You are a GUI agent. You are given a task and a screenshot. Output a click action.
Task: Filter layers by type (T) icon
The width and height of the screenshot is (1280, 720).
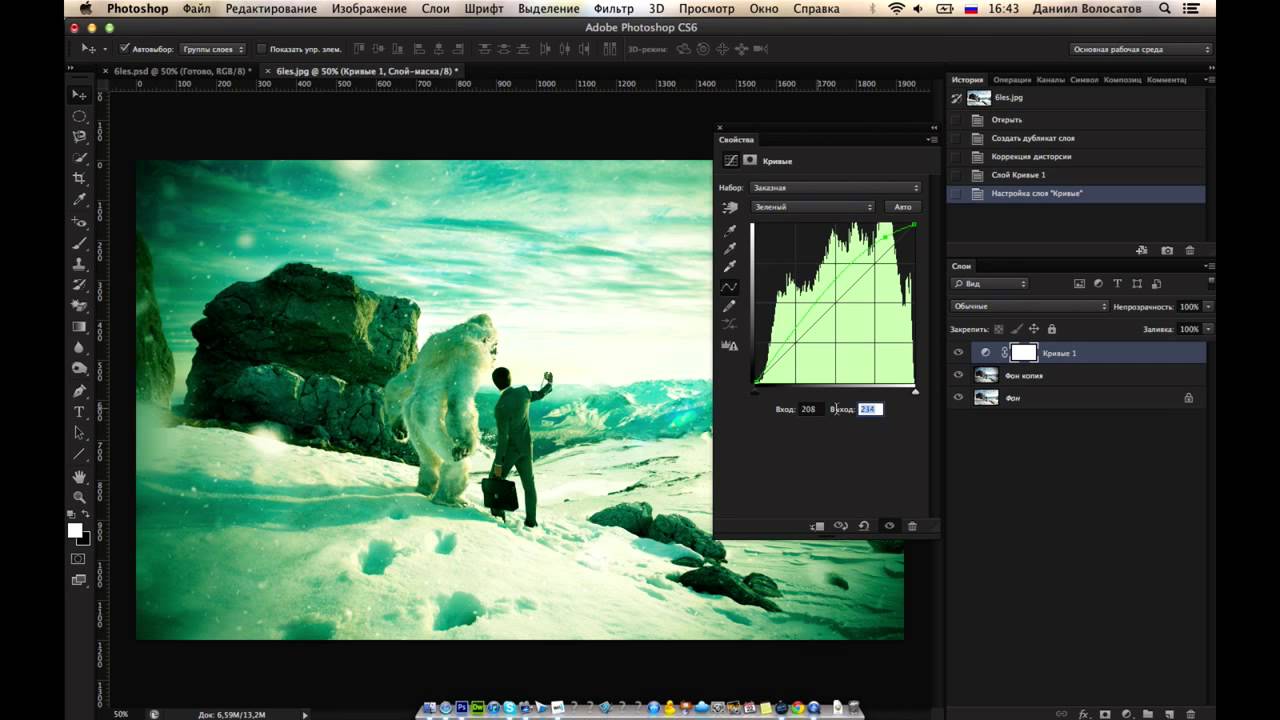1117,284
